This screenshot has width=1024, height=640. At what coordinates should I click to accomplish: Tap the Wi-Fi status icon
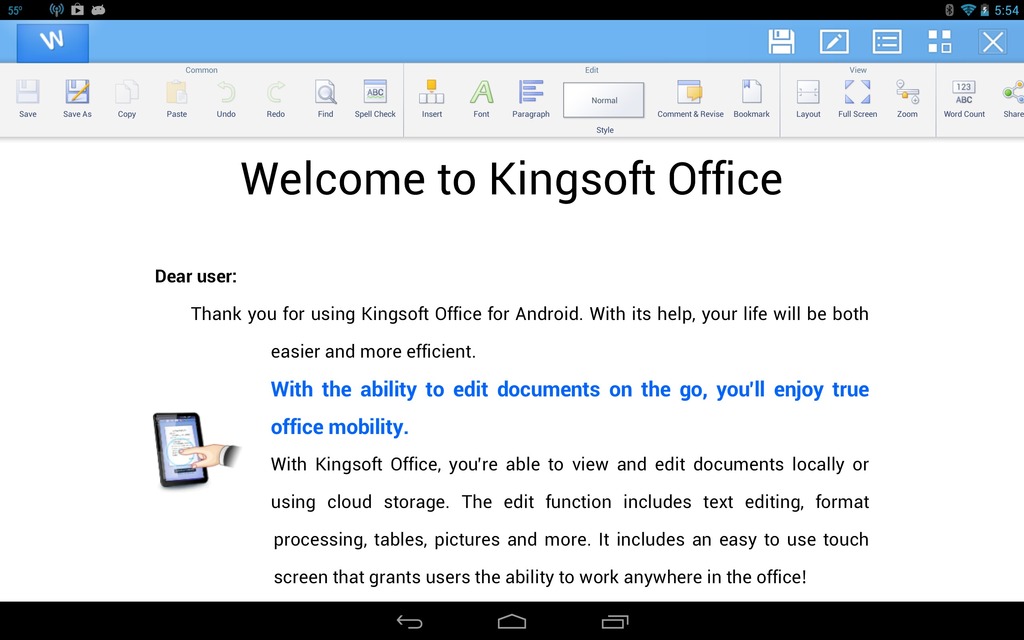point(968,10)
